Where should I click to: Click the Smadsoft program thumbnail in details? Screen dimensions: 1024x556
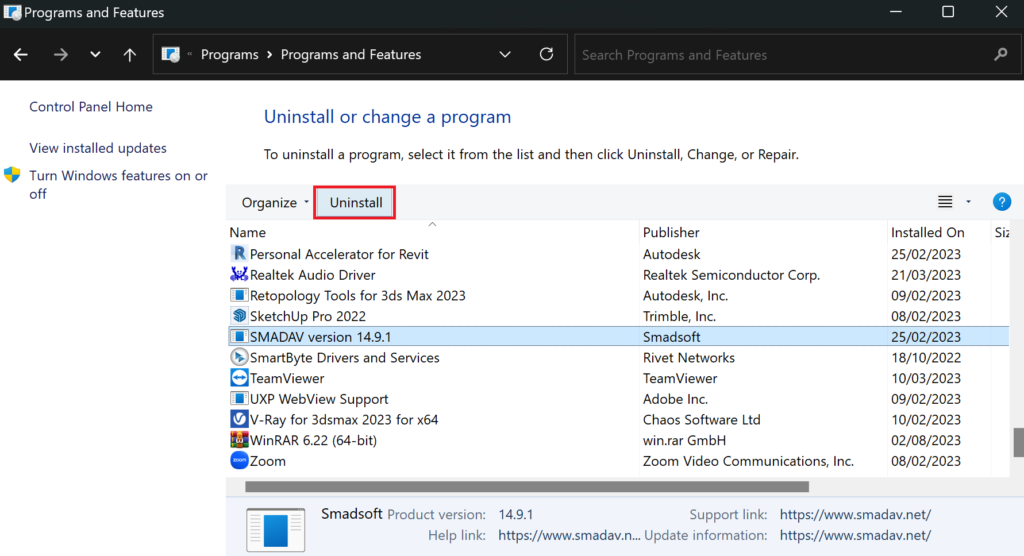(275, 529)
